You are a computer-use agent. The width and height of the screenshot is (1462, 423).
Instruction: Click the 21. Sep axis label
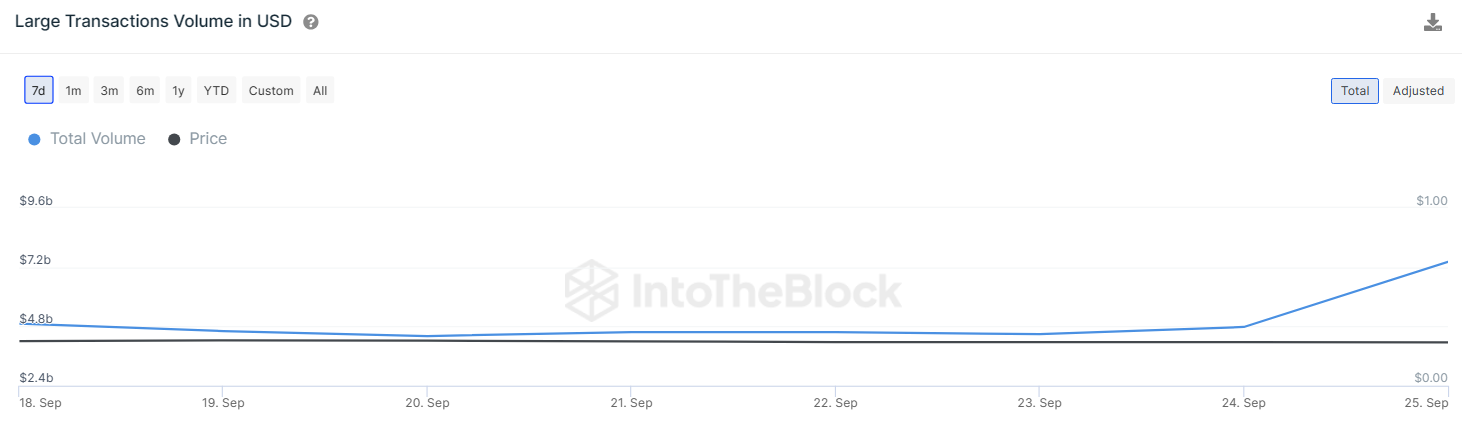[631, 403]
